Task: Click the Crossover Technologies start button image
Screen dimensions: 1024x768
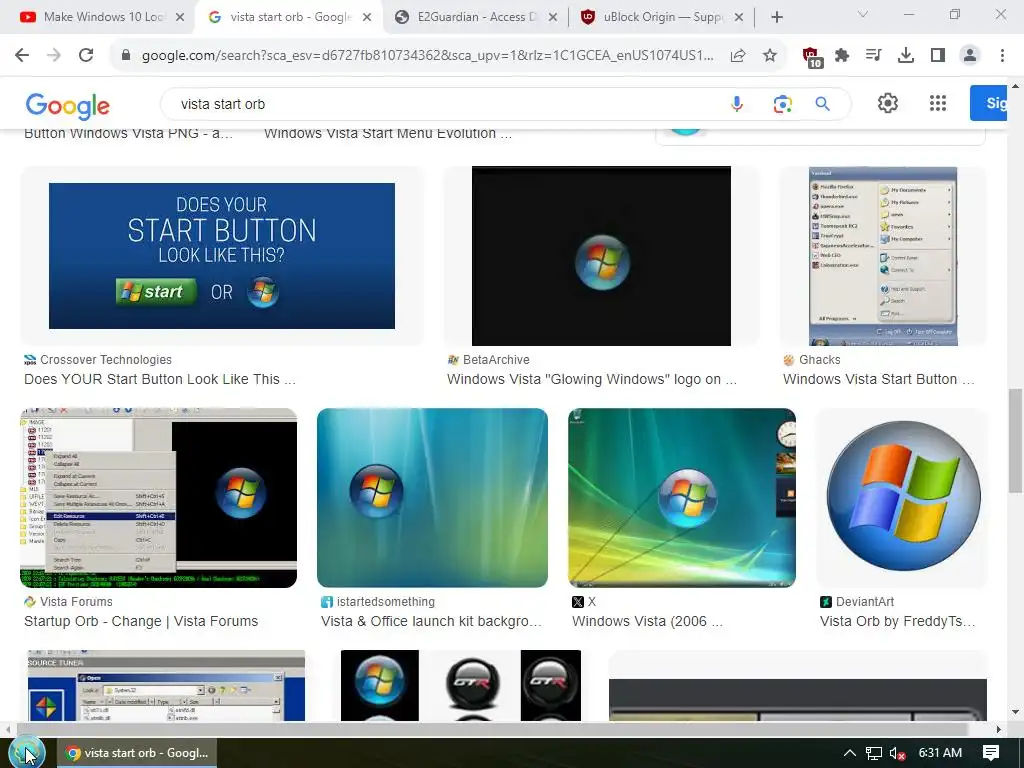Action: (x=222, y=256)
